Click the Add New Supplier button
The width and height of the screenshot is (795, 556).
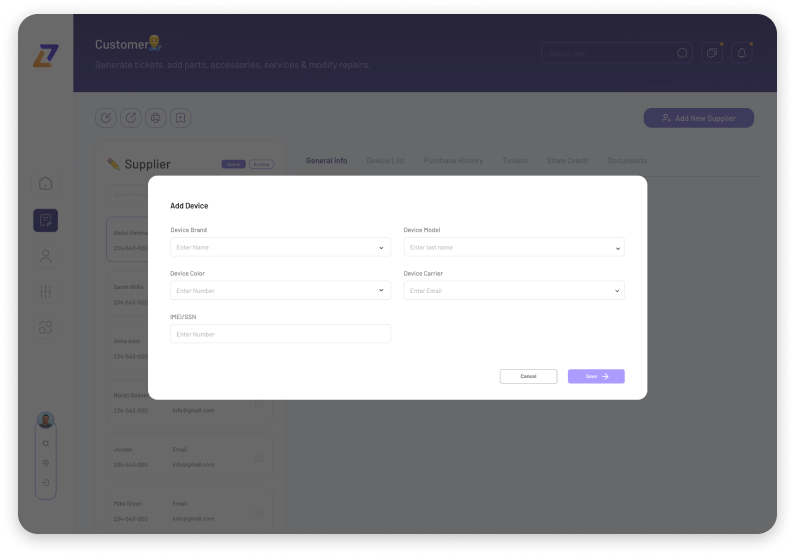(698, 118)
